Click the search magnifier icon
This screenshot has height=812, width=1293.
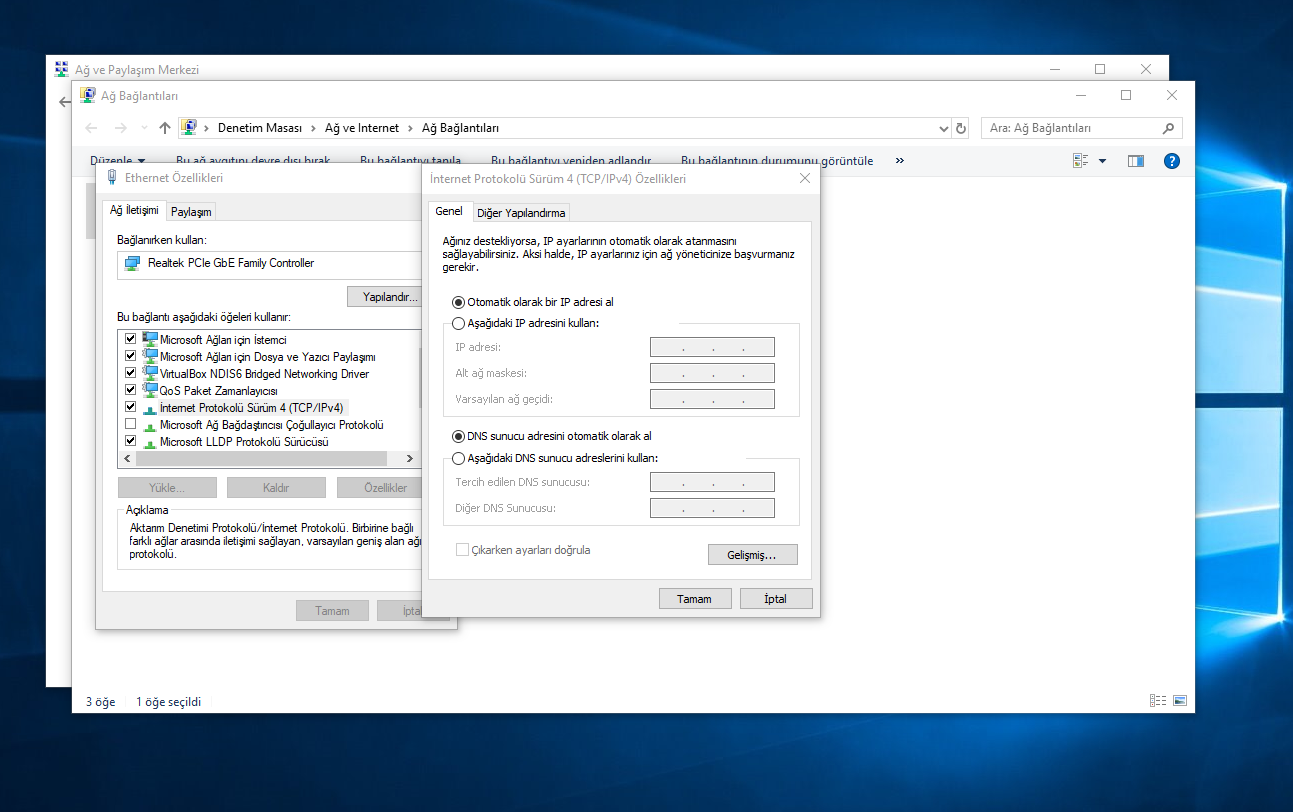tap(1168, 128)
